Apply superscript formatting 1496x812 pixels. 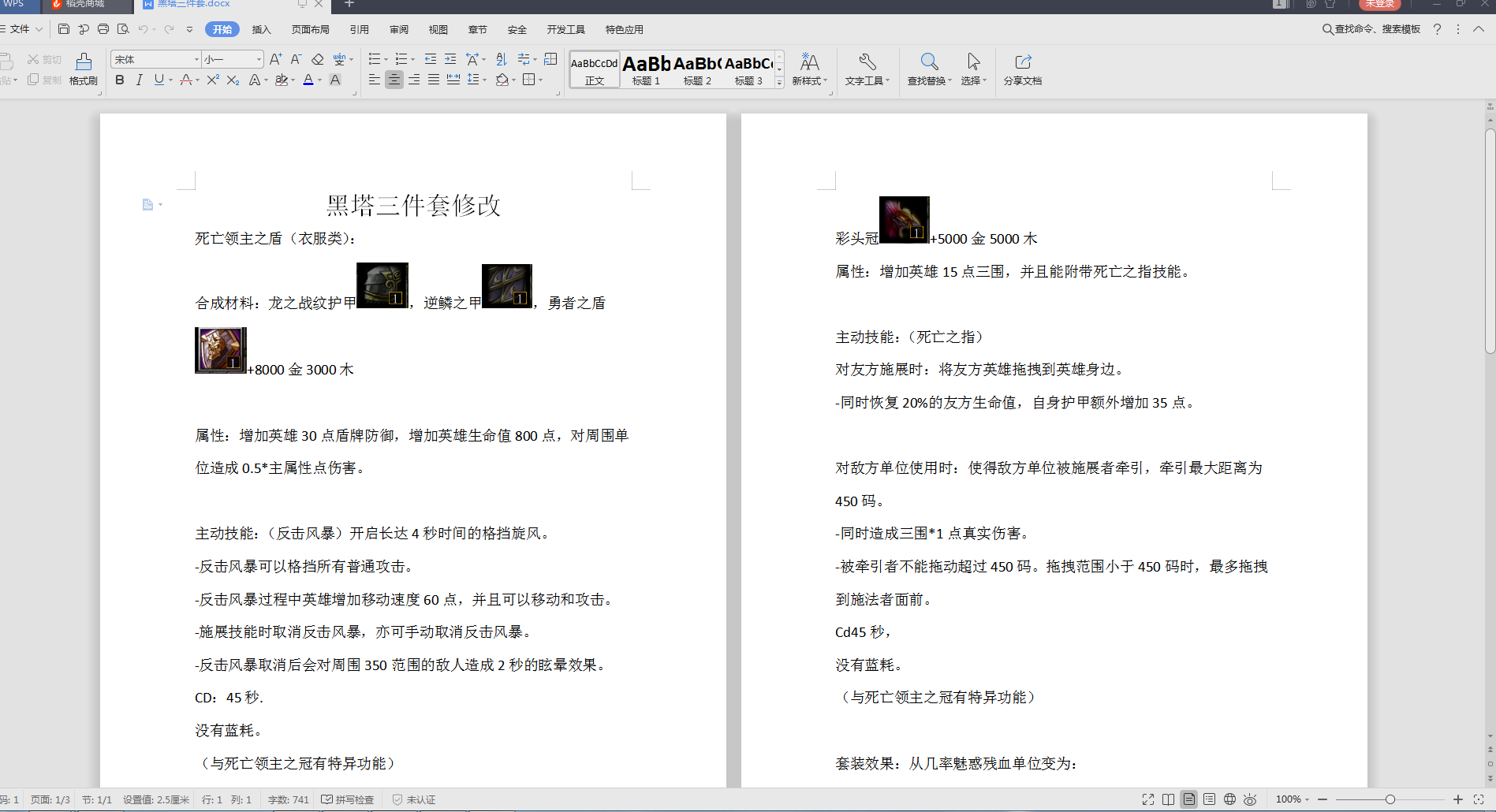pos(213,80)
